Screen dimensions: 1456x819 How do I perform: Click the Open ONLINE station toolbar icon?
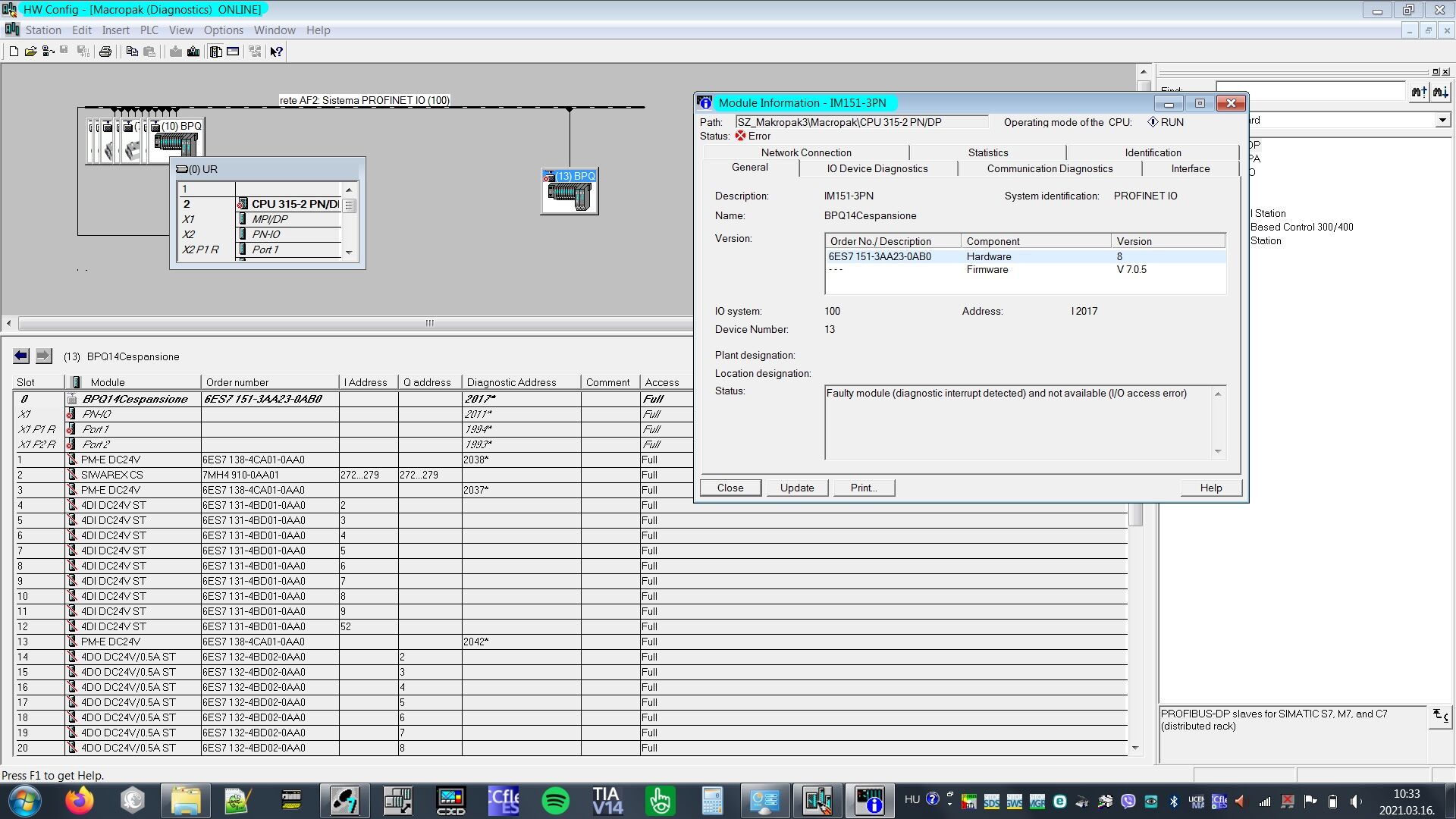[x=48, y=52]
